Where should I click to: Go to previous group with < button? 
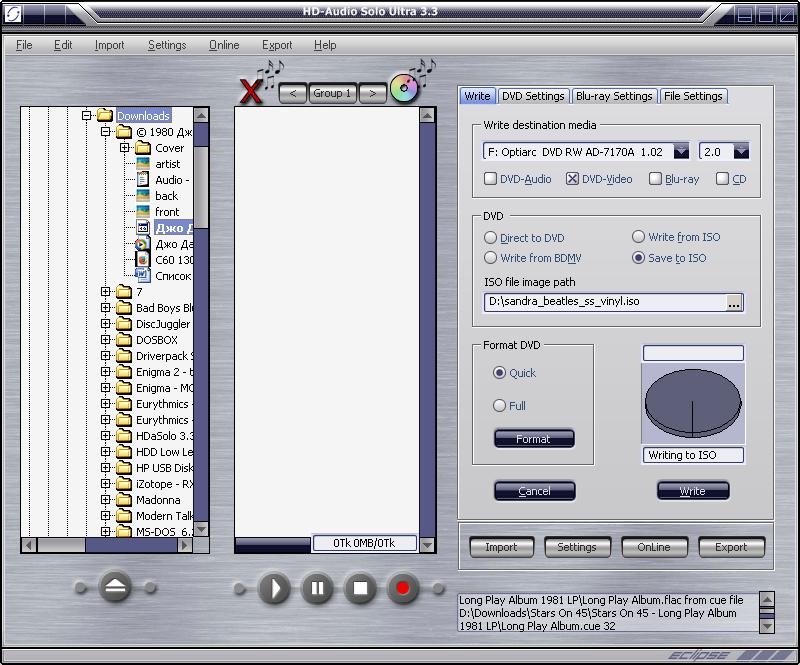pos(293,93)
